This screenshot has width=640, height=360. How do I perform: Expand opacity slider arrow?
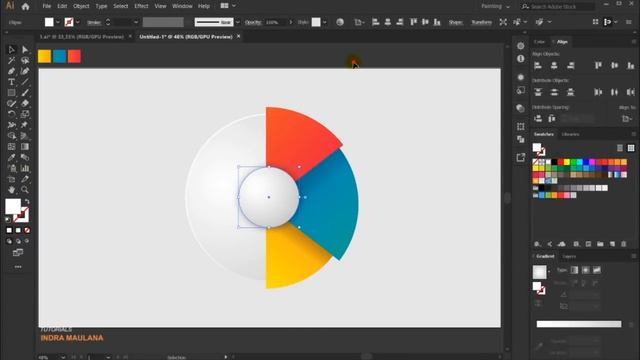[x=291, y=22]
